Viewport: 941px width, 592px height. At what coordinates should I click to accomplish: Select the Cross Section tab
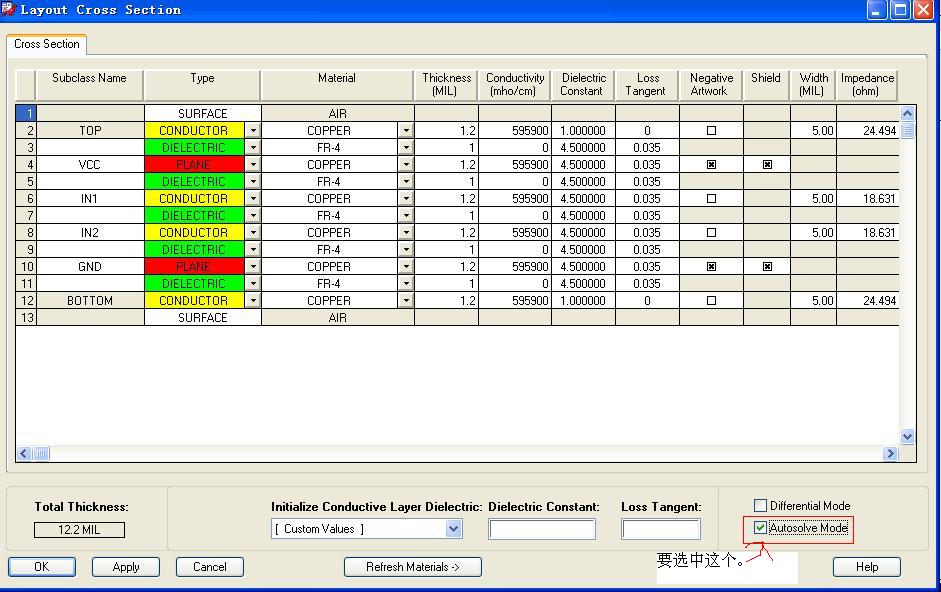click(47, 44)
